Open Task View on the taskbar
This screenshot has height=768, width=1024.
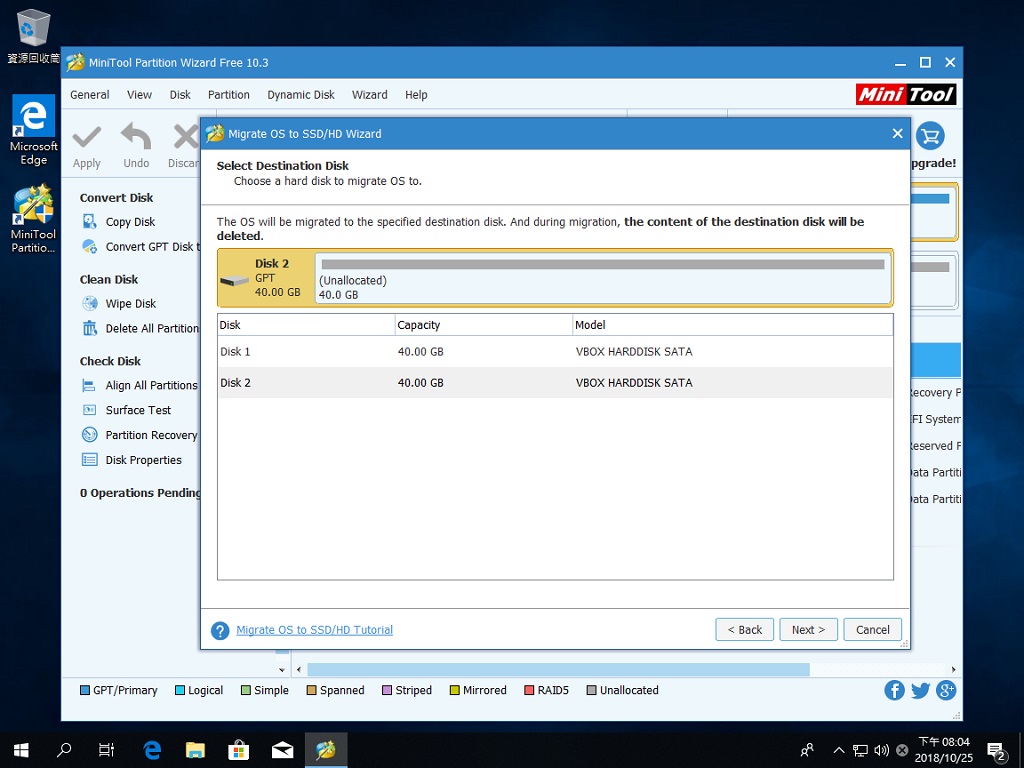click(x=106, y=750)
